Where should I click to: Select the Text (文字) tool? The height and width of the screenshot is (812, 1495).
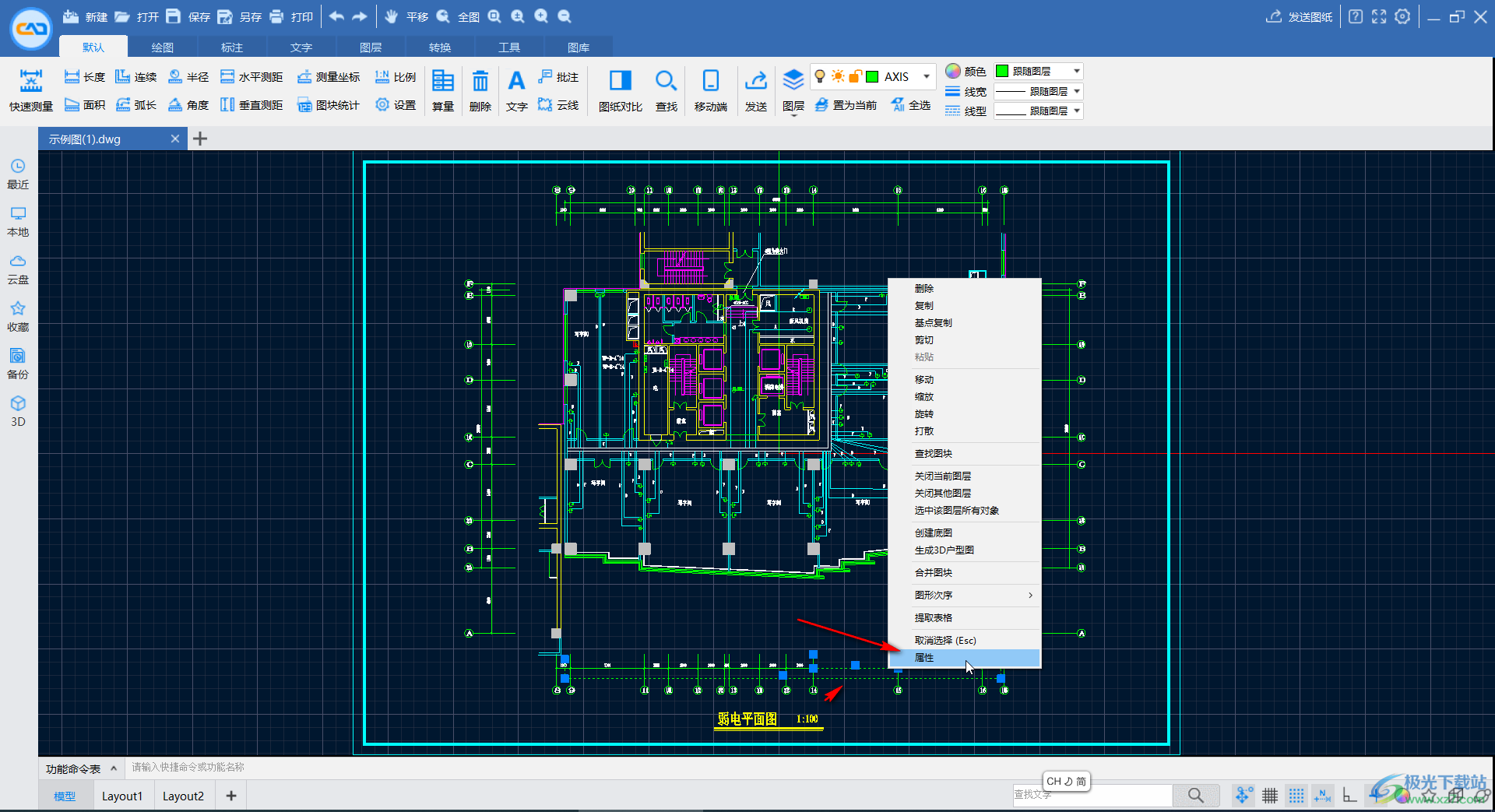click(x=516, y=91)
